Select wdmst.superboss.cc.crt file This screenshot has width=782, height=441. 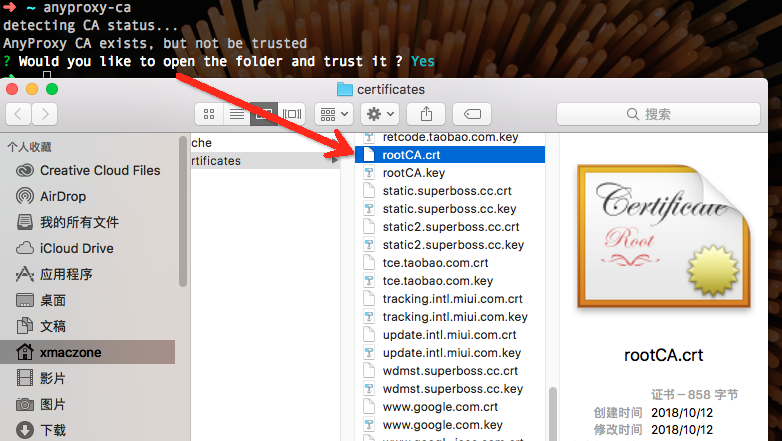coord(450,371)
